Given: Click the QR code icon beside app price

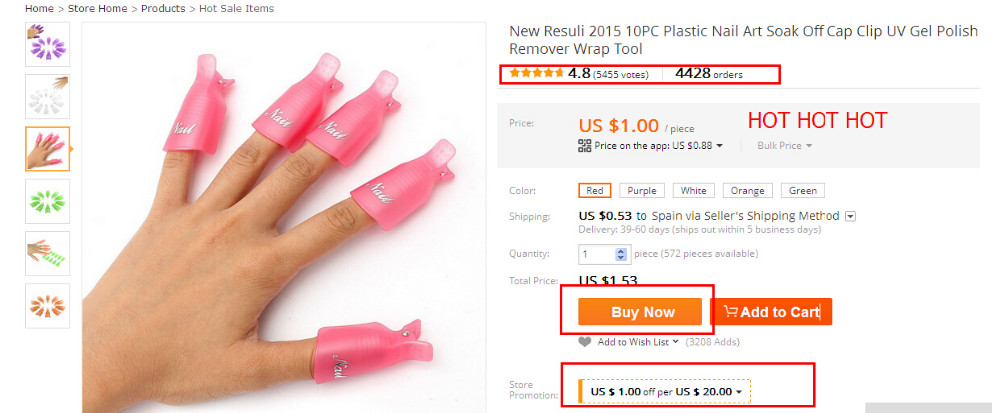Looking at the screenshot, I should 585,146.
